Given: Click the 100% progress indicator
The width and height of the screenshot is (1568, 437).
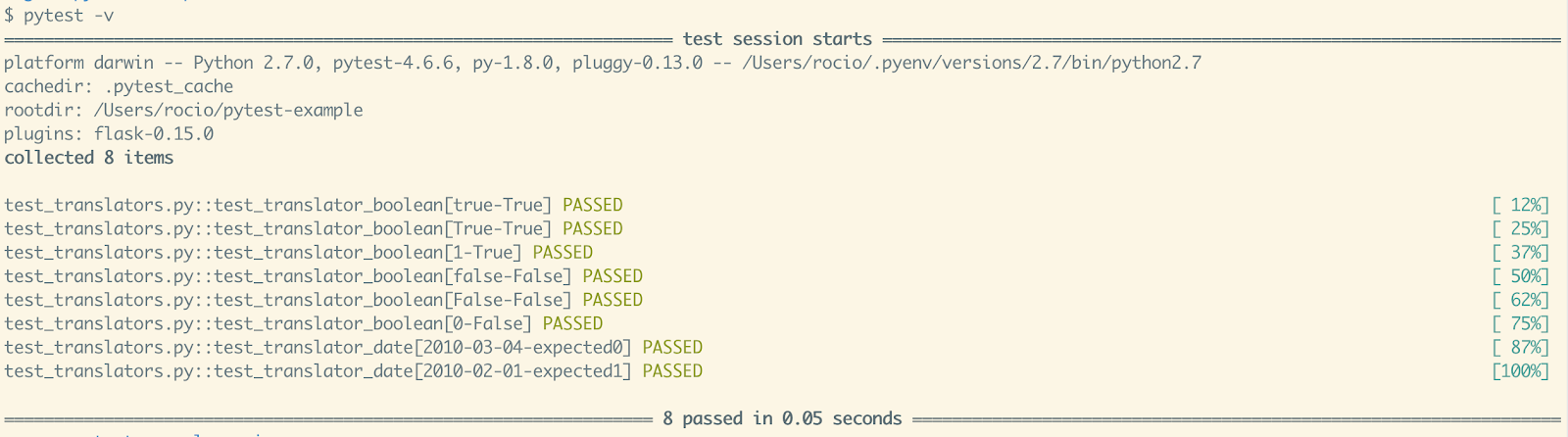Looking at the screenshot, I should pos(1521,370).
